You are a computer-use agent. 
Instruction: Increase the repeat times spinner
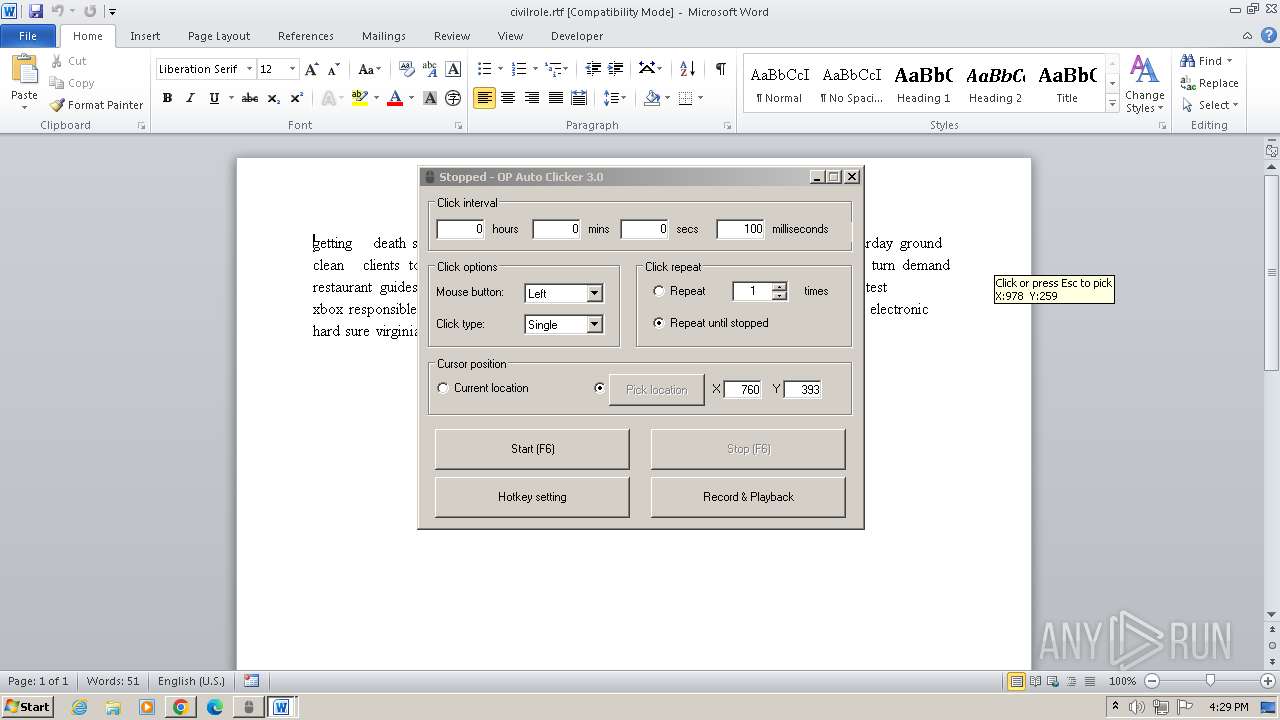click(779, 287)
